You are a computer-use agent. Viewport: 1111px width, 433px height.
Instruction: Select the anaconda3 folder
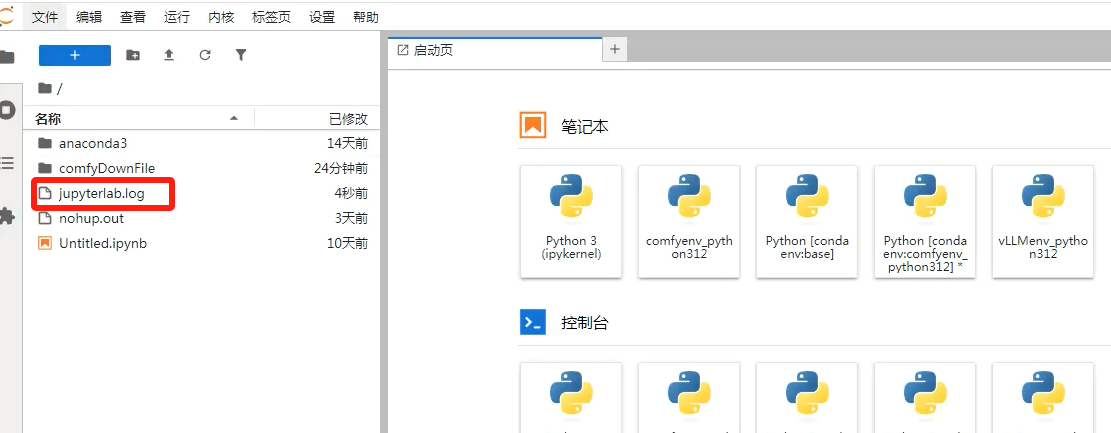[x=203, y=143]
